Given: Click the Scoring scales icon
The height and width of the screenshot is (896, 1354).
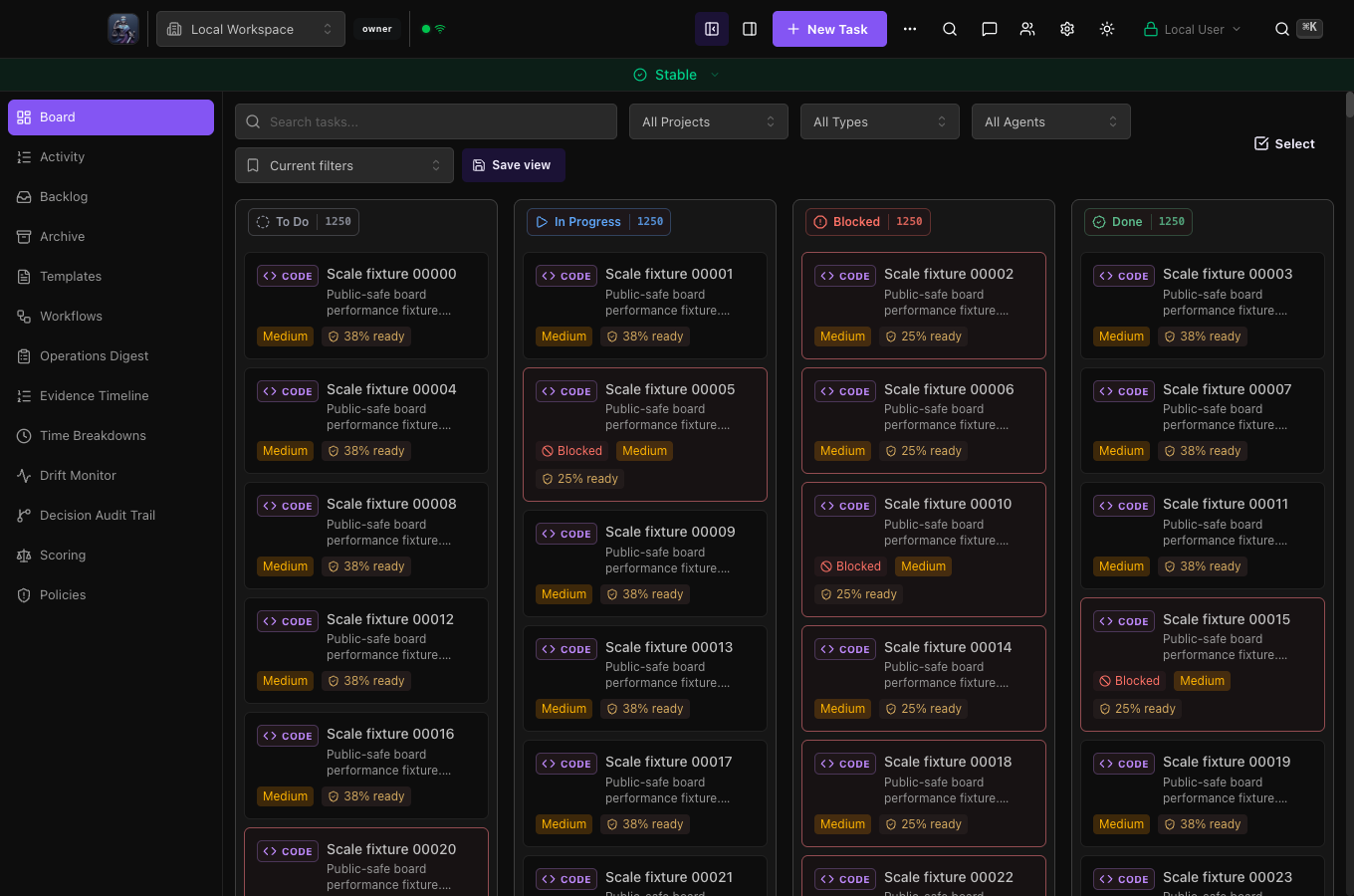Looking at the screenshot, I should click(24, 556).
